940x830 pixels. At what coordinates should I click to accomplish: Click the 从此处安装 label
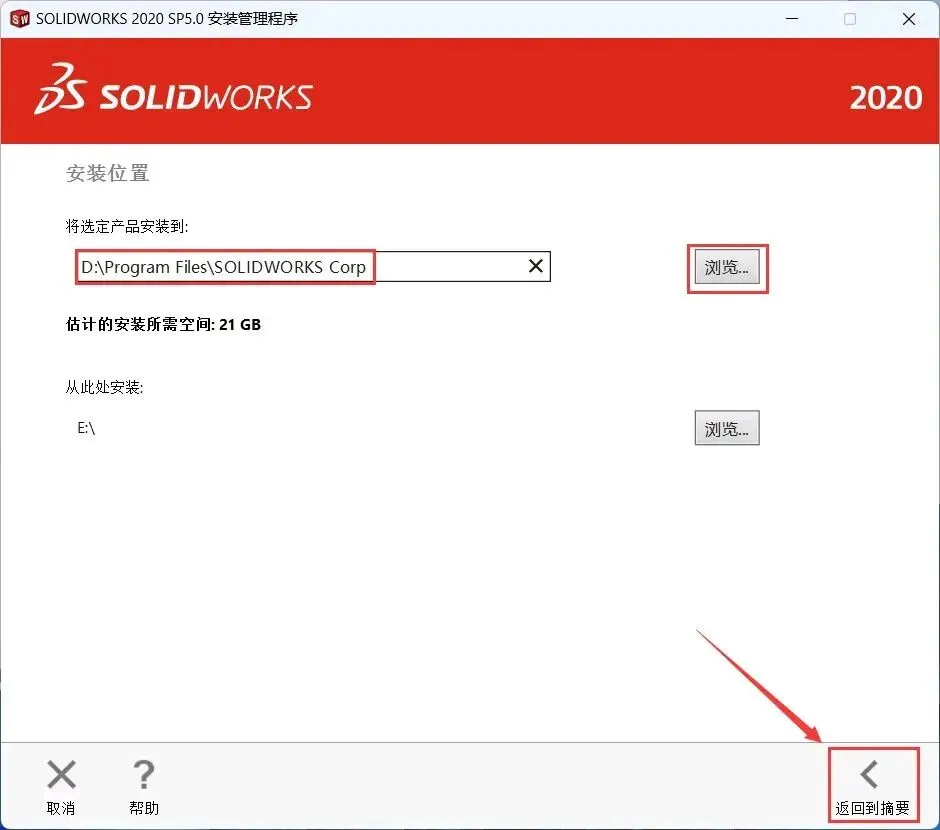(104, 387)
